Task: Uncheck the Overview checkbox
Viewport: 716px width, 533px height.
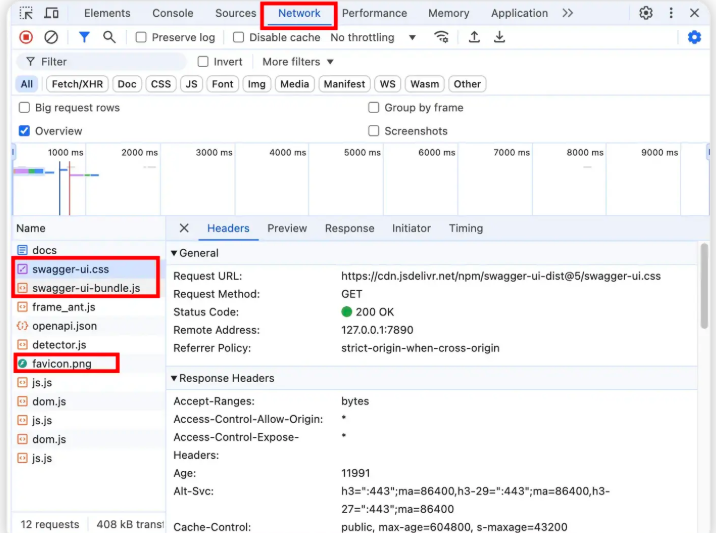Action: [x=25, y=131]
